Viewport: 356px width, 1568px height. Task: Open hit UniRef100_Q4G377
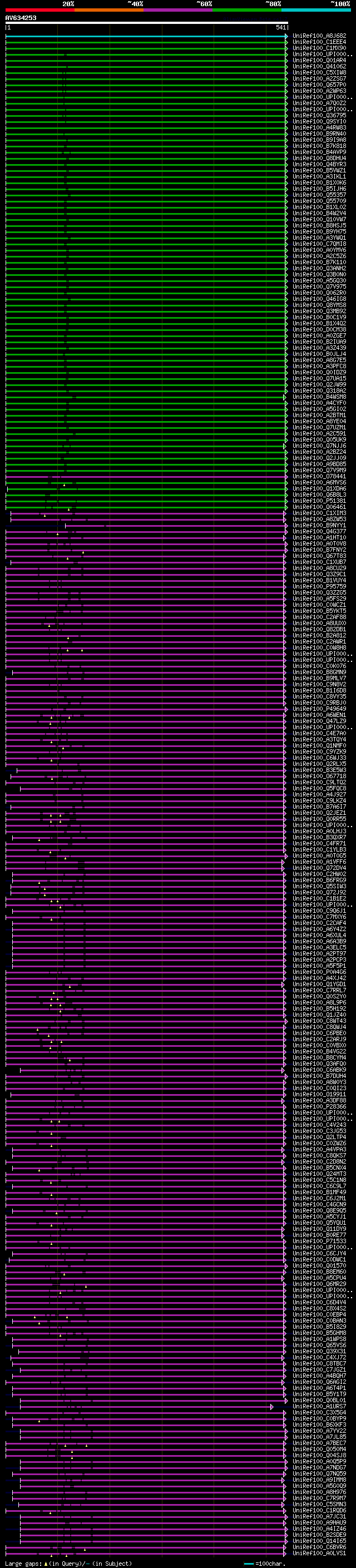(x=319, y=531)
